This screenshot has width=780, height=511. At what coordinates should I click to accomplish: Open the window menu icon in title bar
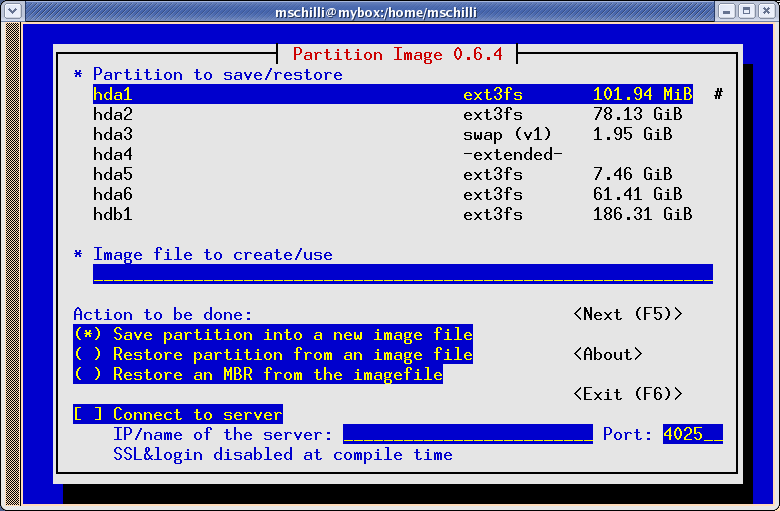coord(12,10)
